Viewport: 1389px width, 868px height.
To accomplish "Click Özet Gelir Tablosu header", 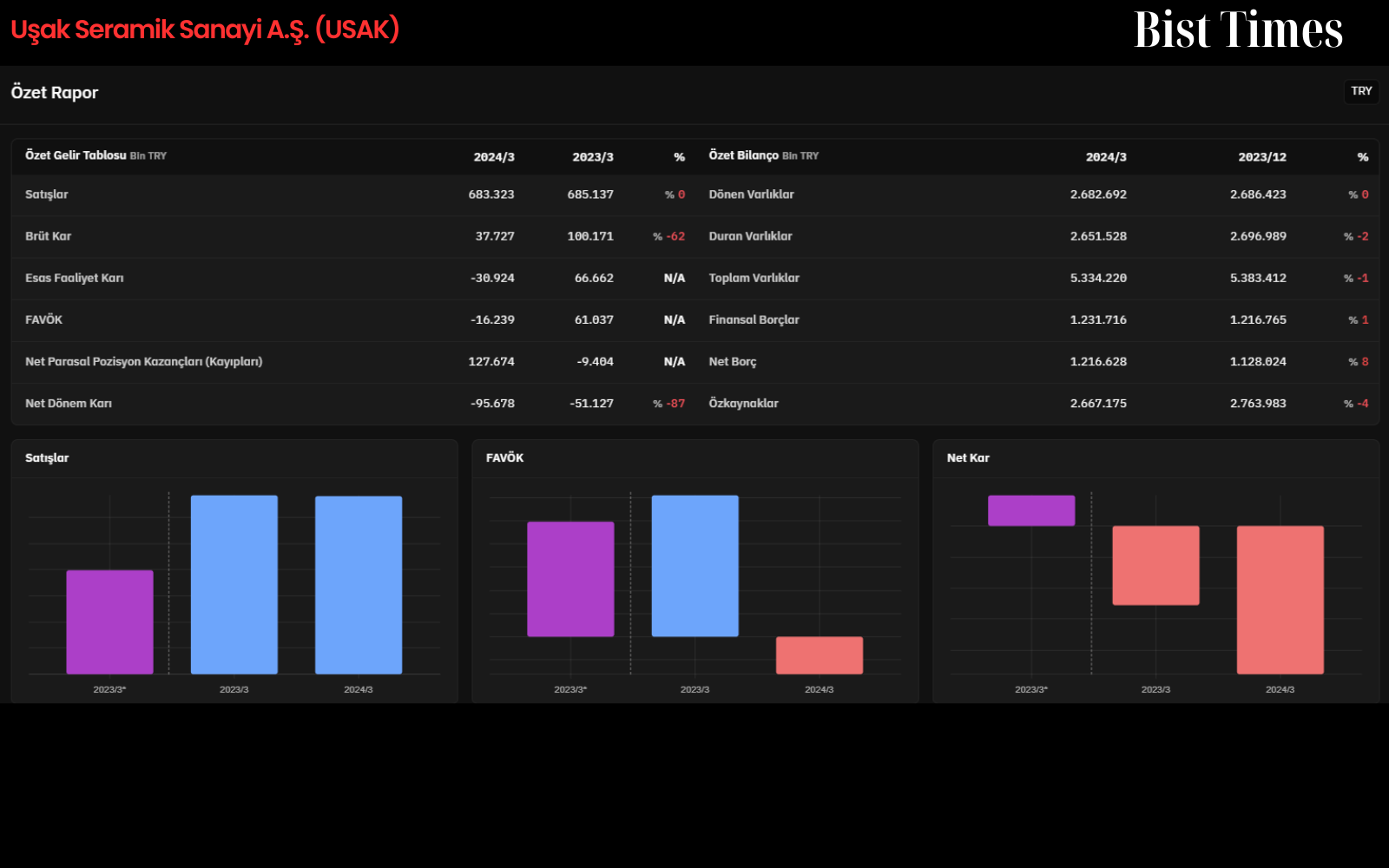I will pyautogui.click(x=95, y=155).
